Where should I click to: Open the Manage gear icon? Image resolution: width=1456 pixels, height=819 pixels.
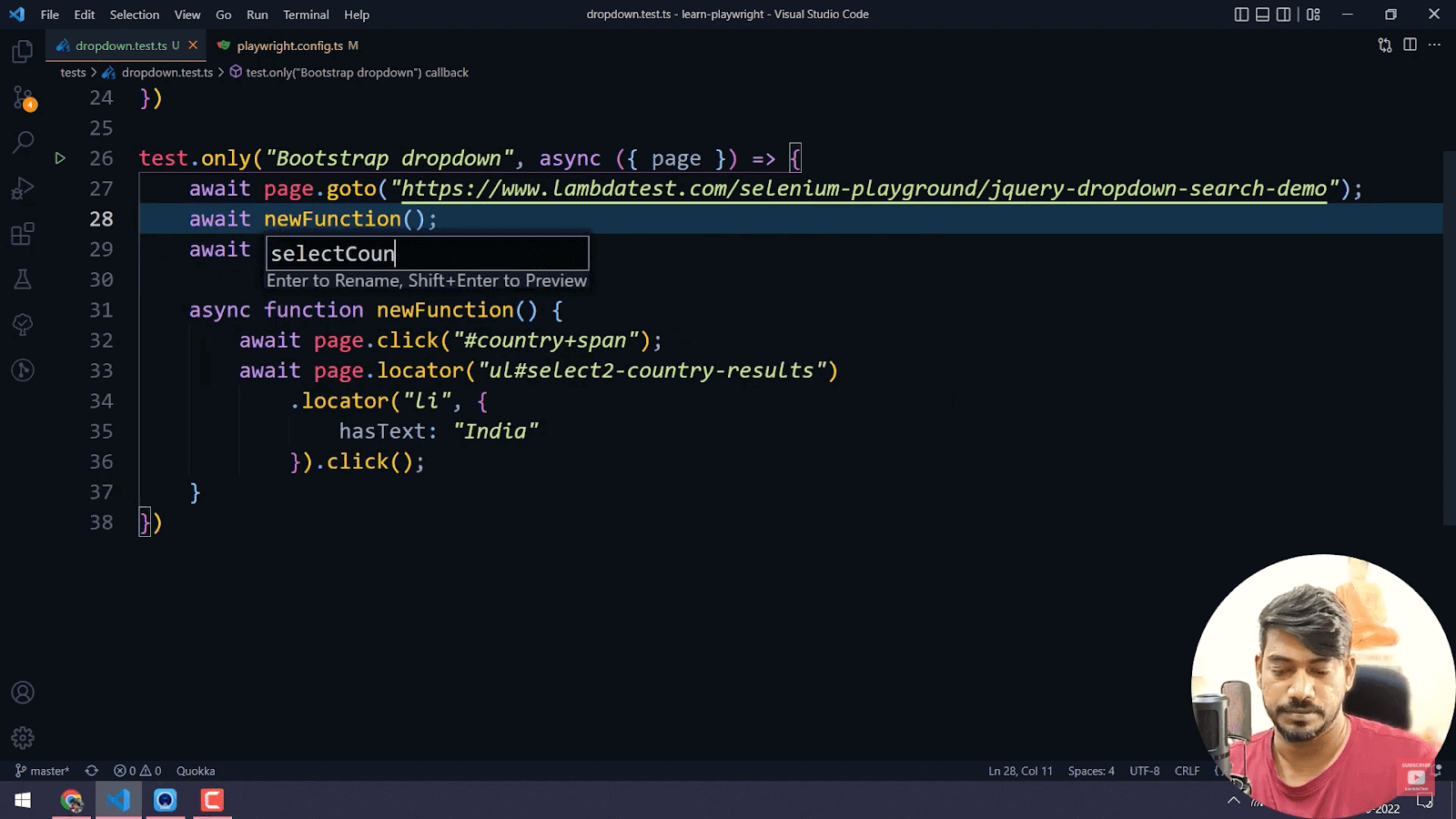23,738
